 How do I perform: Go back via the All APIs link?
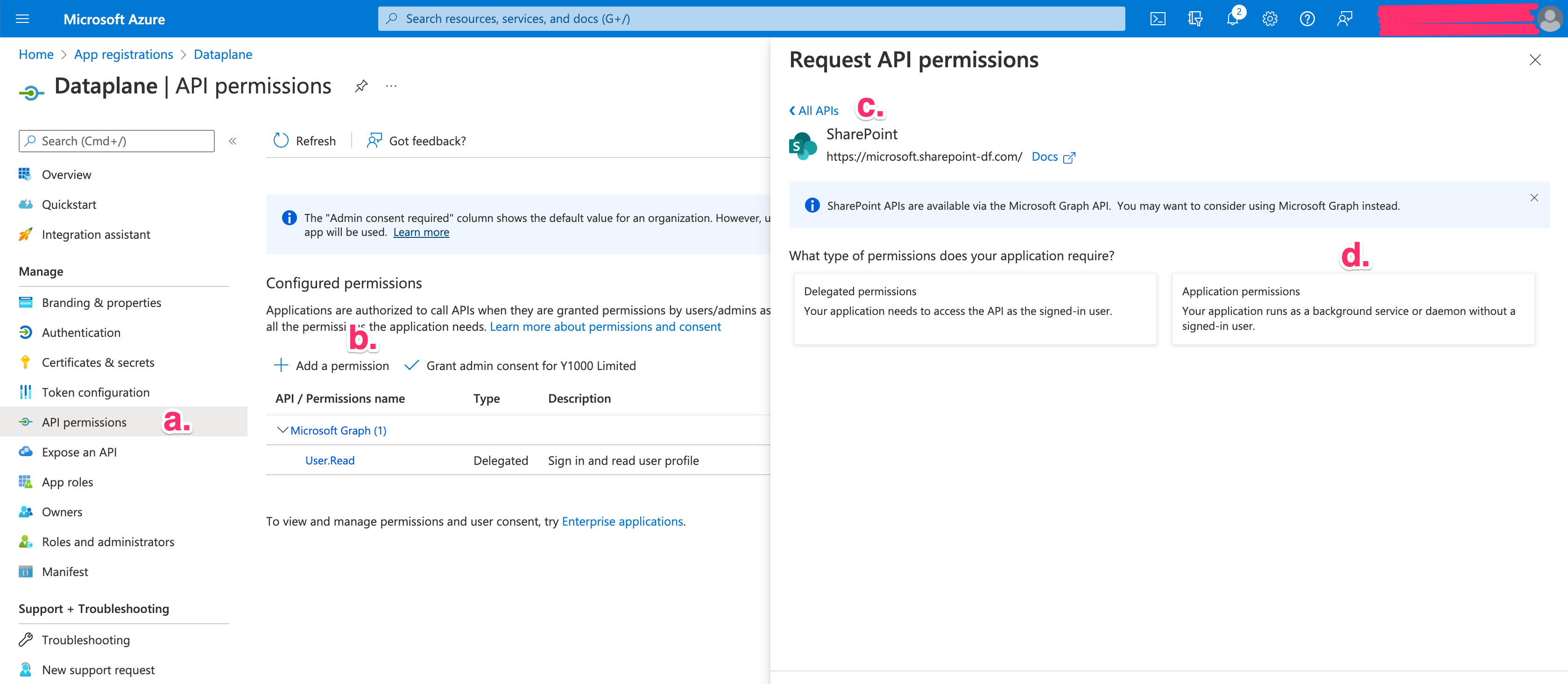tap(813, 110)
